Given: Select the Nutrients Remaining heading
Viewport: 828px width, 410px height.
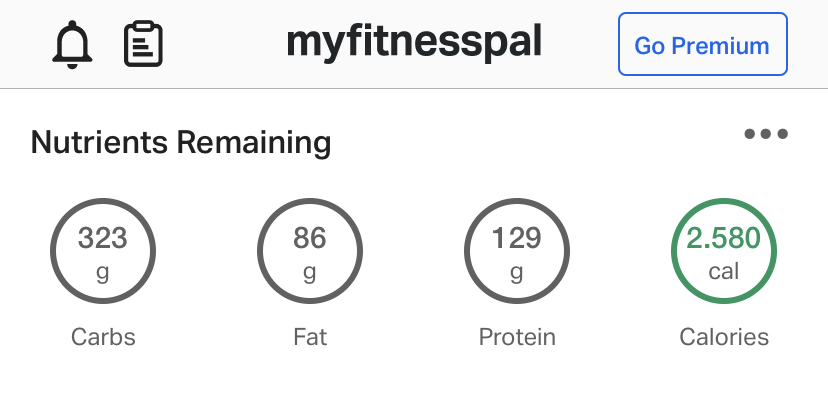Looking at the screenshot, I should click(180, 143).
